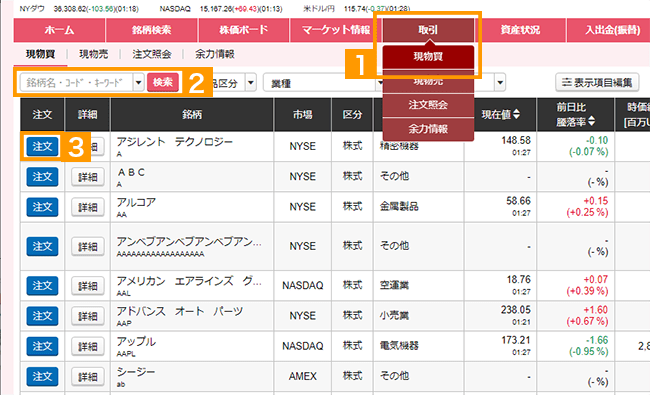This screenshot has width=650, height=395.
Task: Switch to the 現物売 sub-tab
Action: point(94,54)
